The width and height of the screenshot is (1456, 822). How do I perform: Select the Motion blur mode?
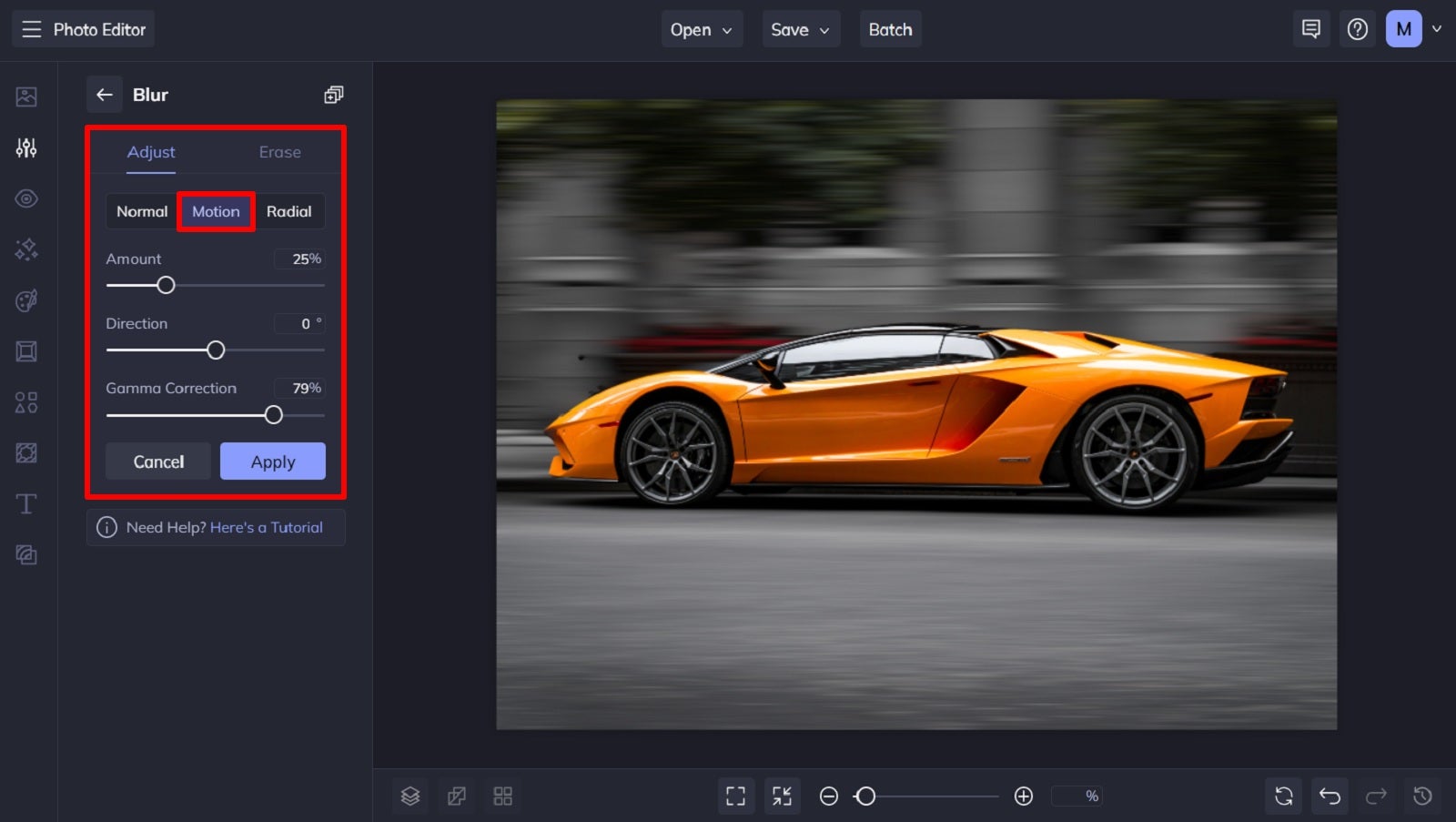[x=216, y=211]
